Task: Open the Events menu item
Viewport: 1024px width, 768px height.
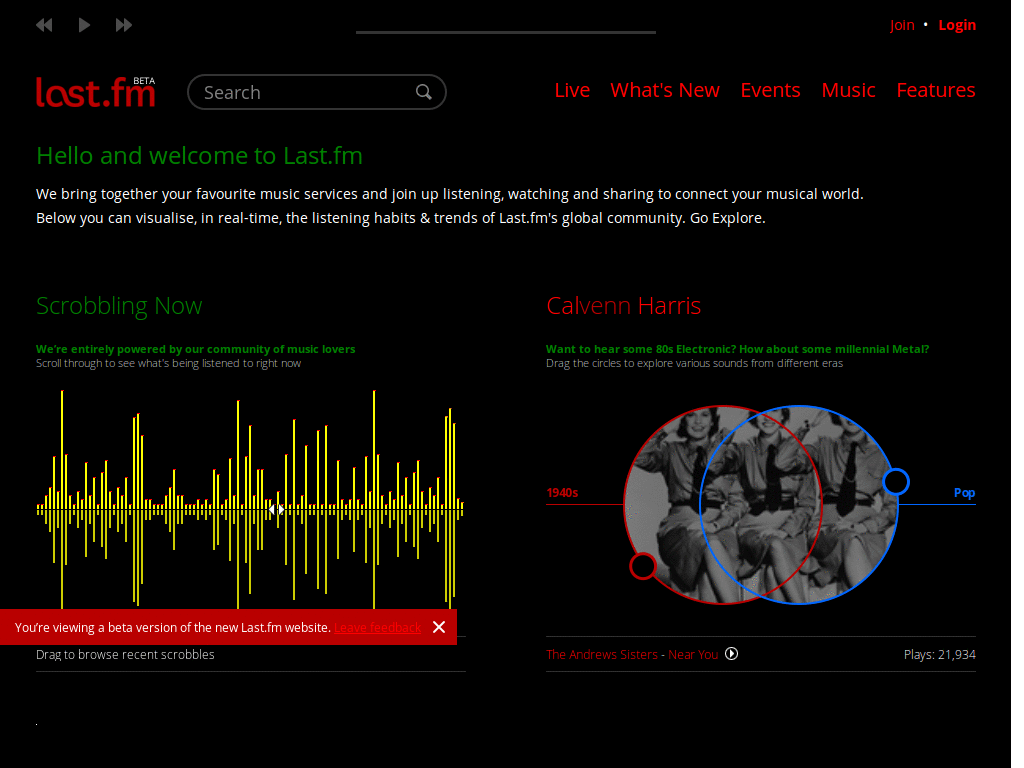Action: point(770,90)
